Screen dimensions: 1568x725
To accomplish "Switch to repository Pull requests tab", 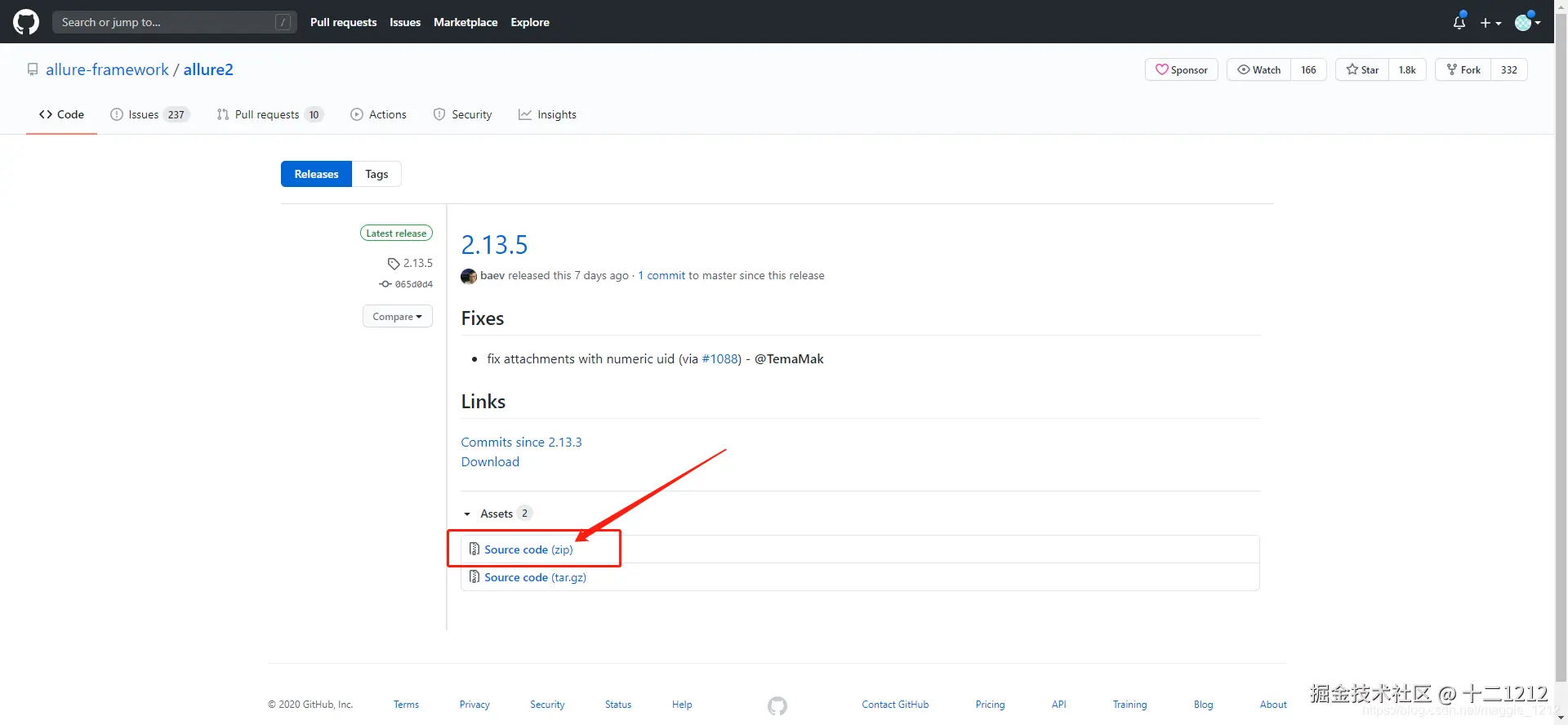I will (270, 114).
